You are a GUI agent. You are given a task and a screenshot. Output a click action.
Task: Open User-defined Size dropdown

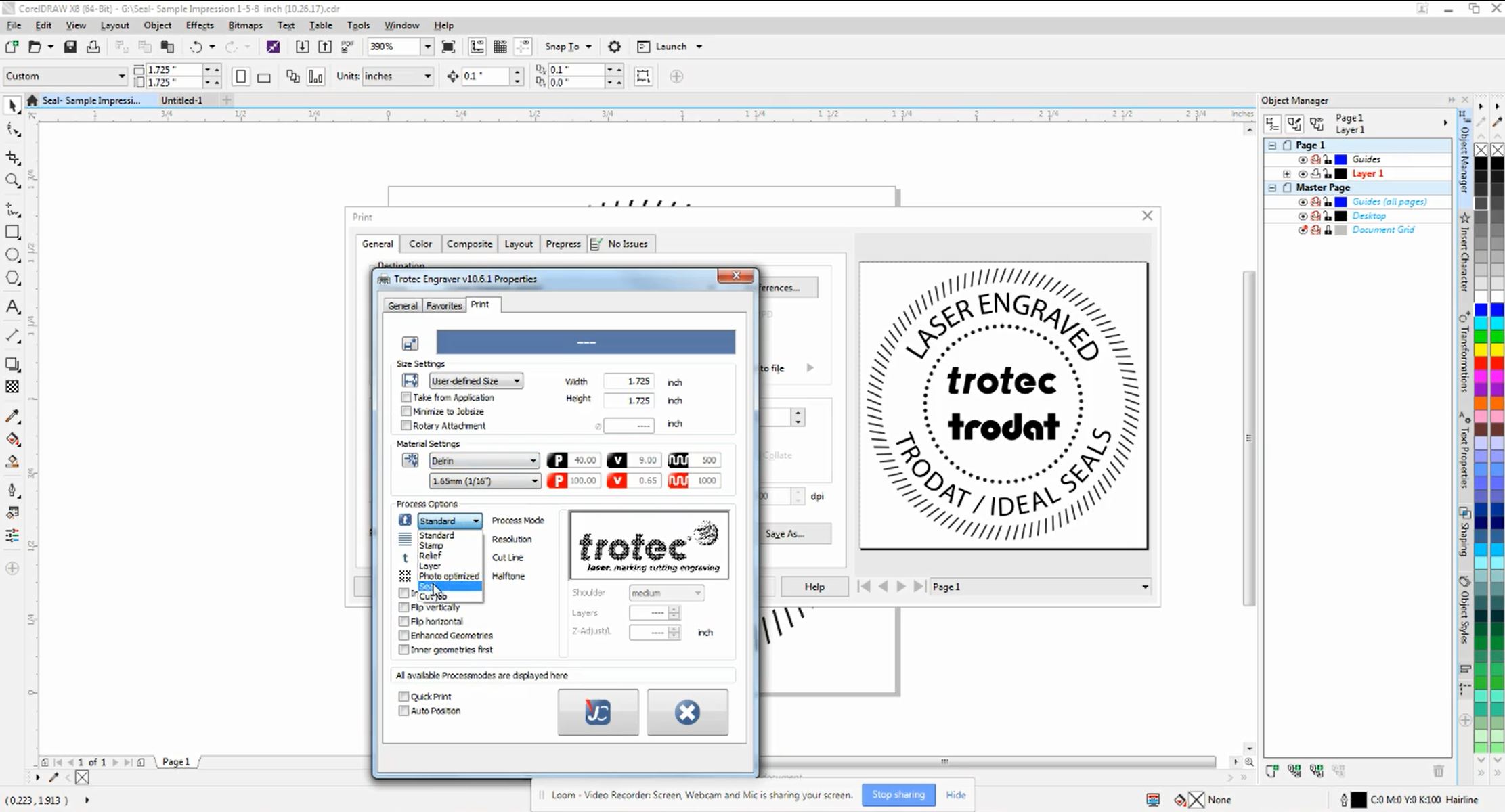tap(476, 381)
